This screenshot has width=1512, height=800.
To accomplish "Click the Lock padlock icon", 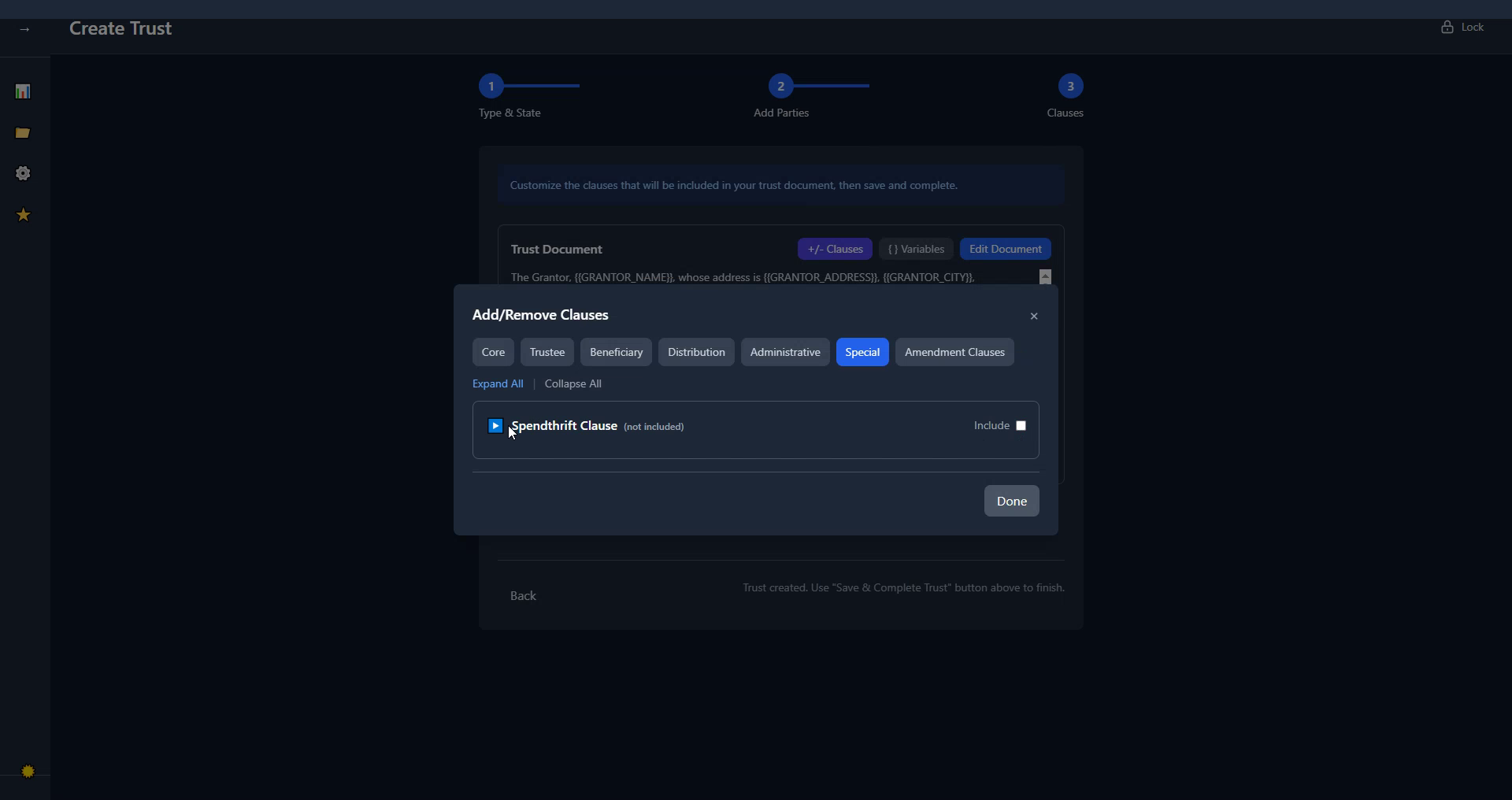I will (1447, 27).
